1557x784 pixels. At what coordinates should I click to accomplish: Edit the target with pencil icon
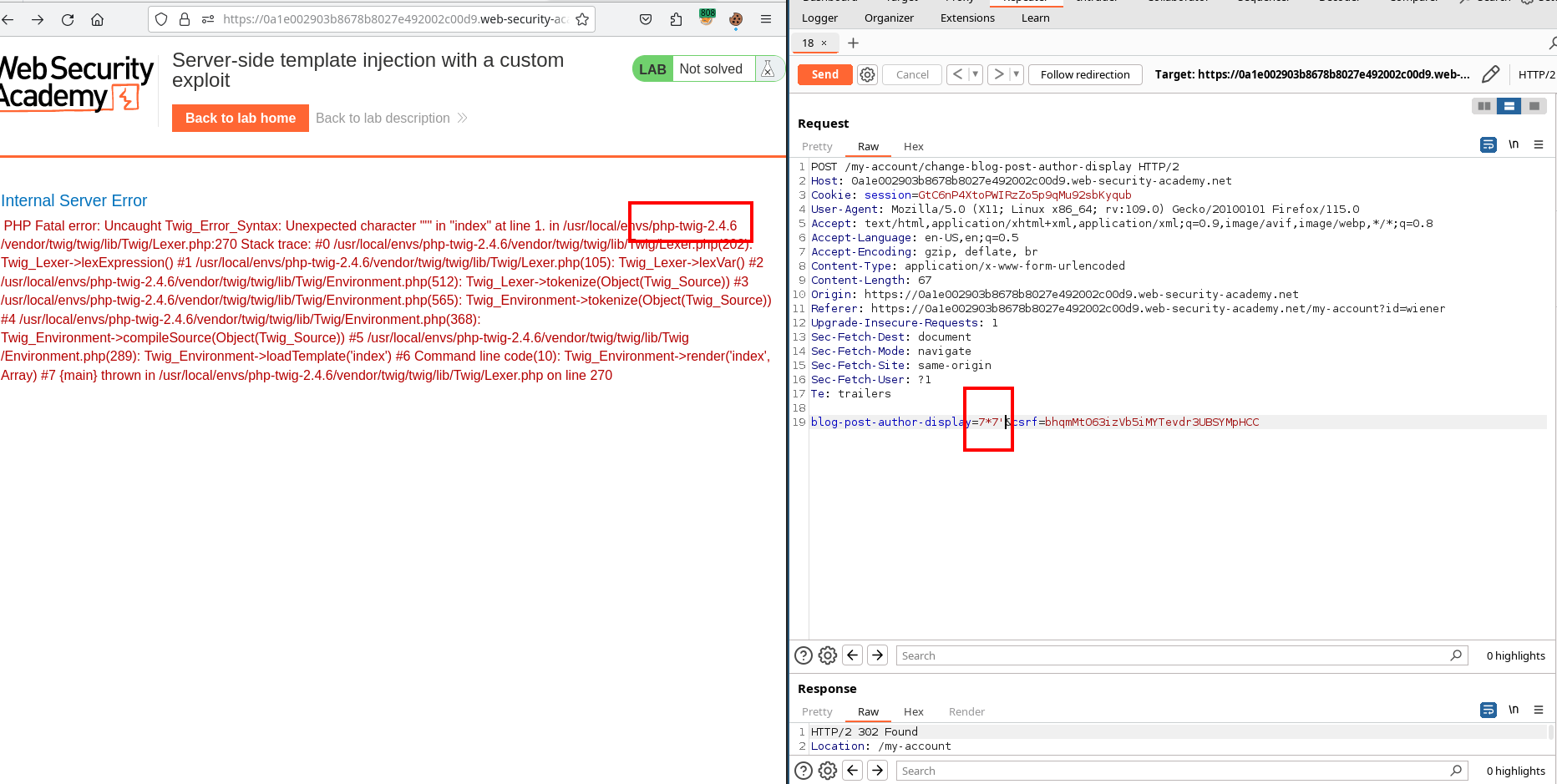pyautogui.click(x=1490, y=74)
